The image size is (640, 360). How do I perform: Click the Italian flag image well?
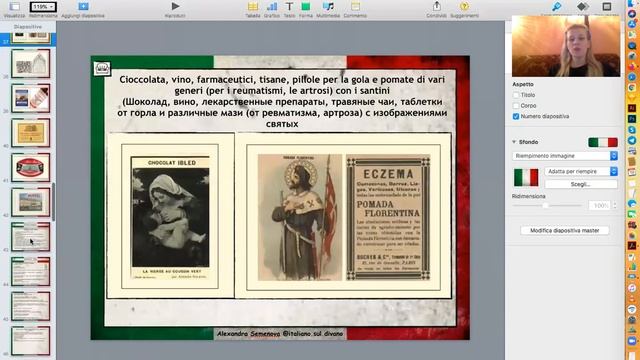pyautogui.click(x=526, y=178)
